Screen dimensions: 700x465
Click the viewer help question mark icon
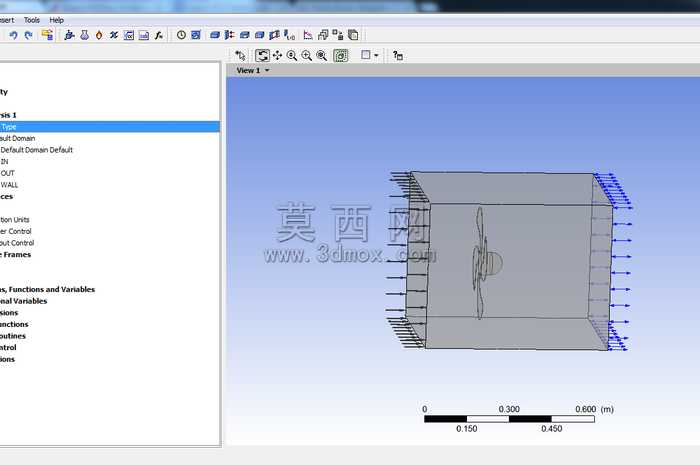(x=397, y=55)
